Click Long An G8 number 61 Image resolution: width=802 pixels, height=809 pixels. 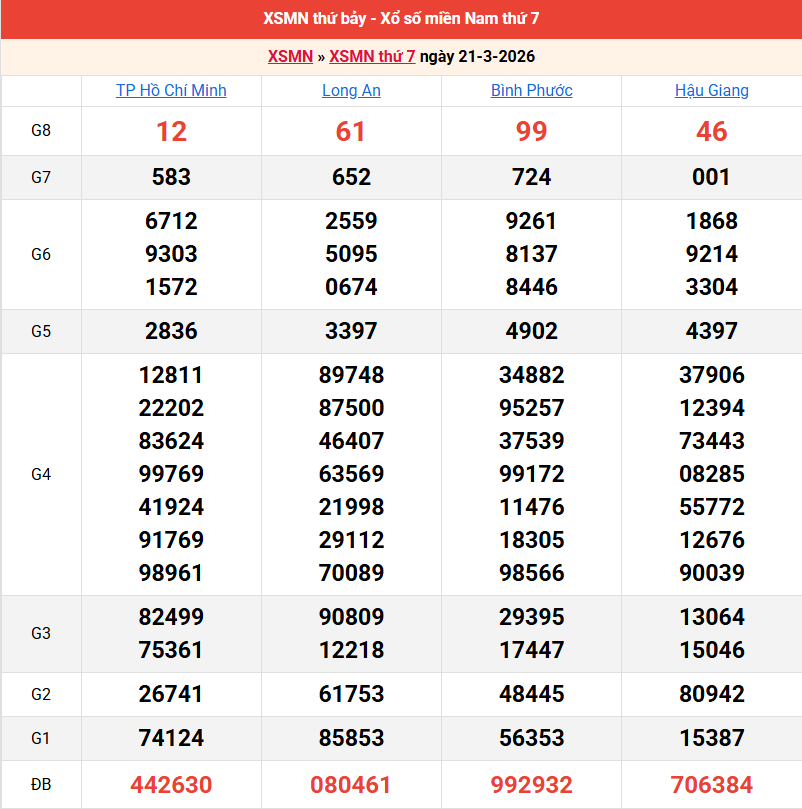(x=351, y=132)
